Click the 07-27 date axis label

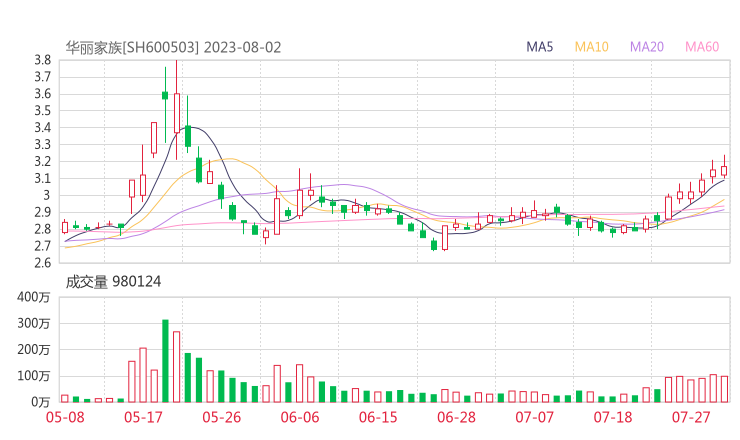pos(691,417)
